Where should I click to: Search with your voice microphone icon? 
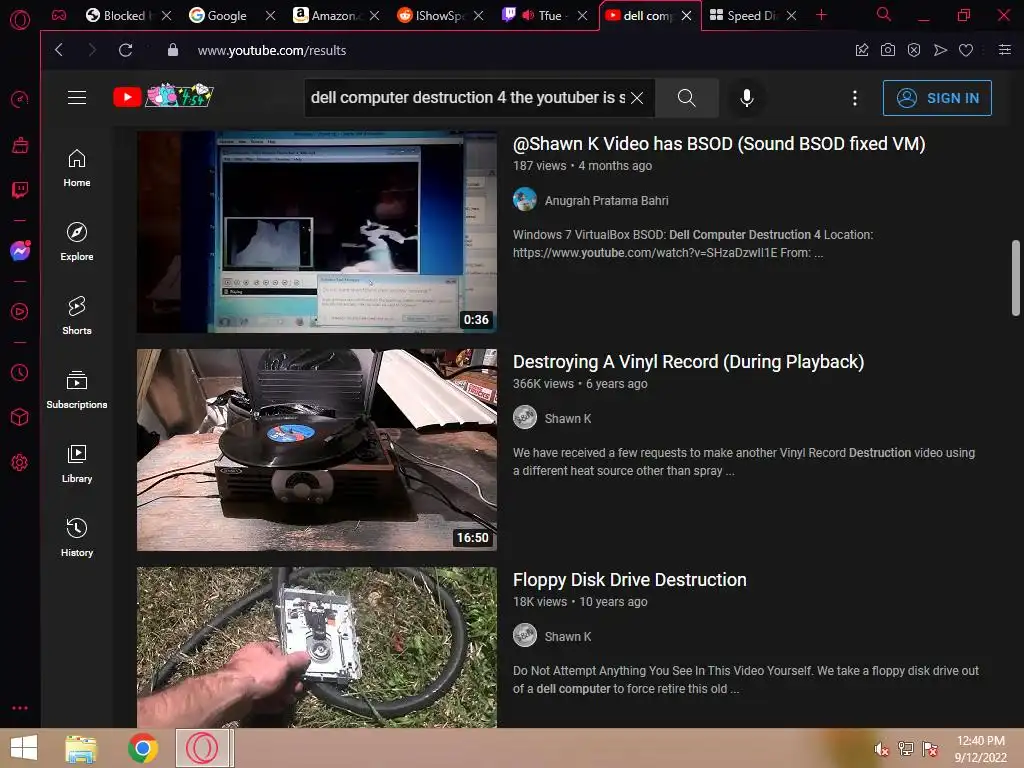tap(746, 97)
